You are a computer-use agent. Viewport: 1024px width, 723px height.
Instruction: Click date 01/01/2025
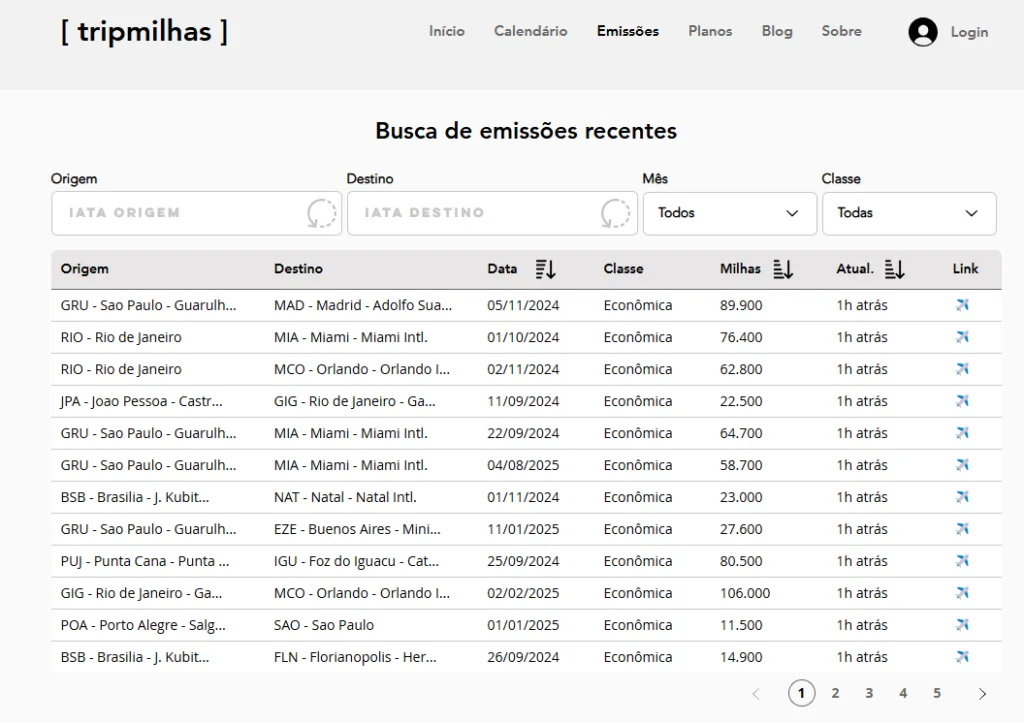tap(523, 625)
